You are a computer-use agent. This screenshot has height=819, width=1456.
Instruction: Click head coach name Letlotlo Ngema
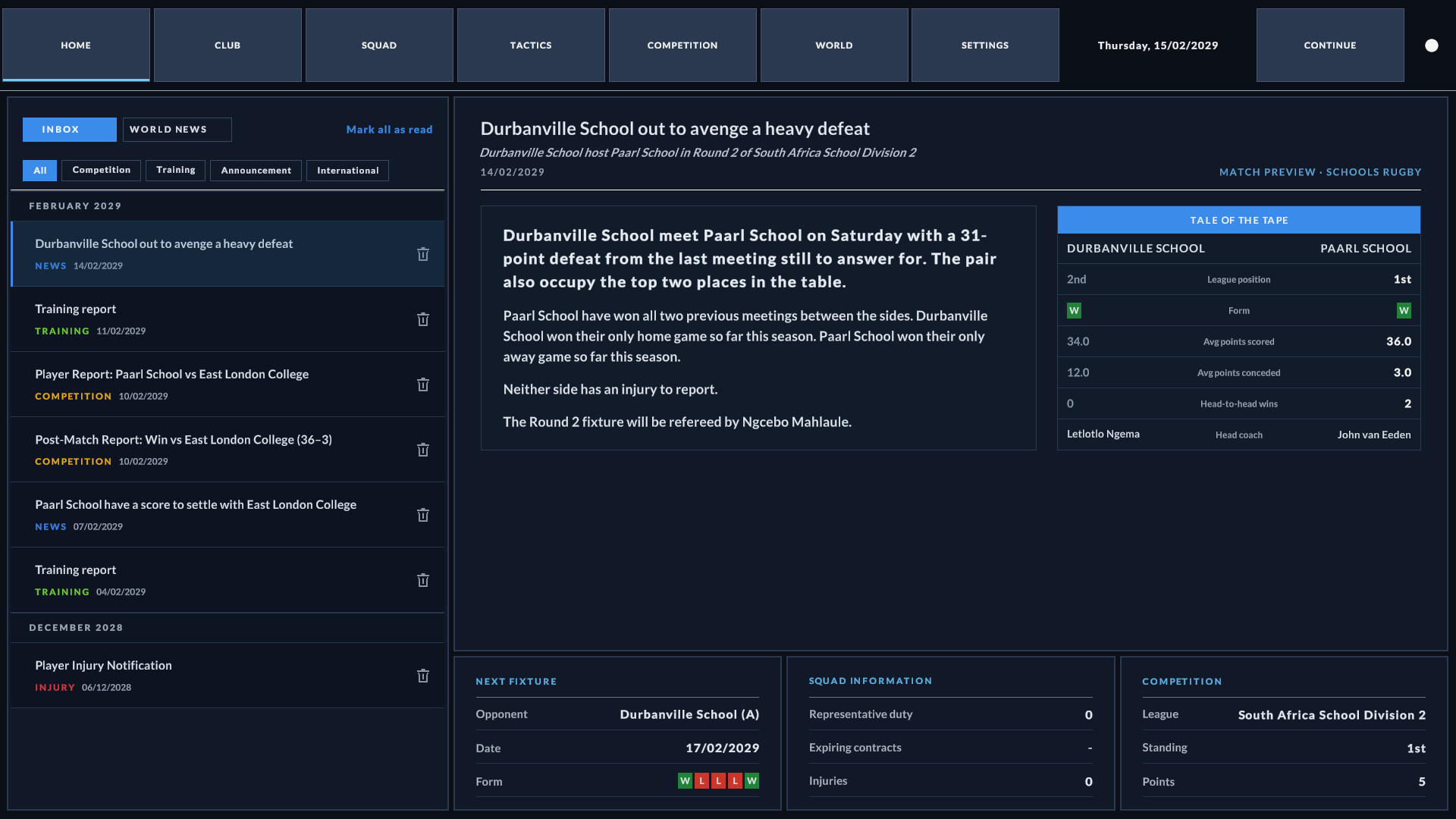(x=1103, y=435)
